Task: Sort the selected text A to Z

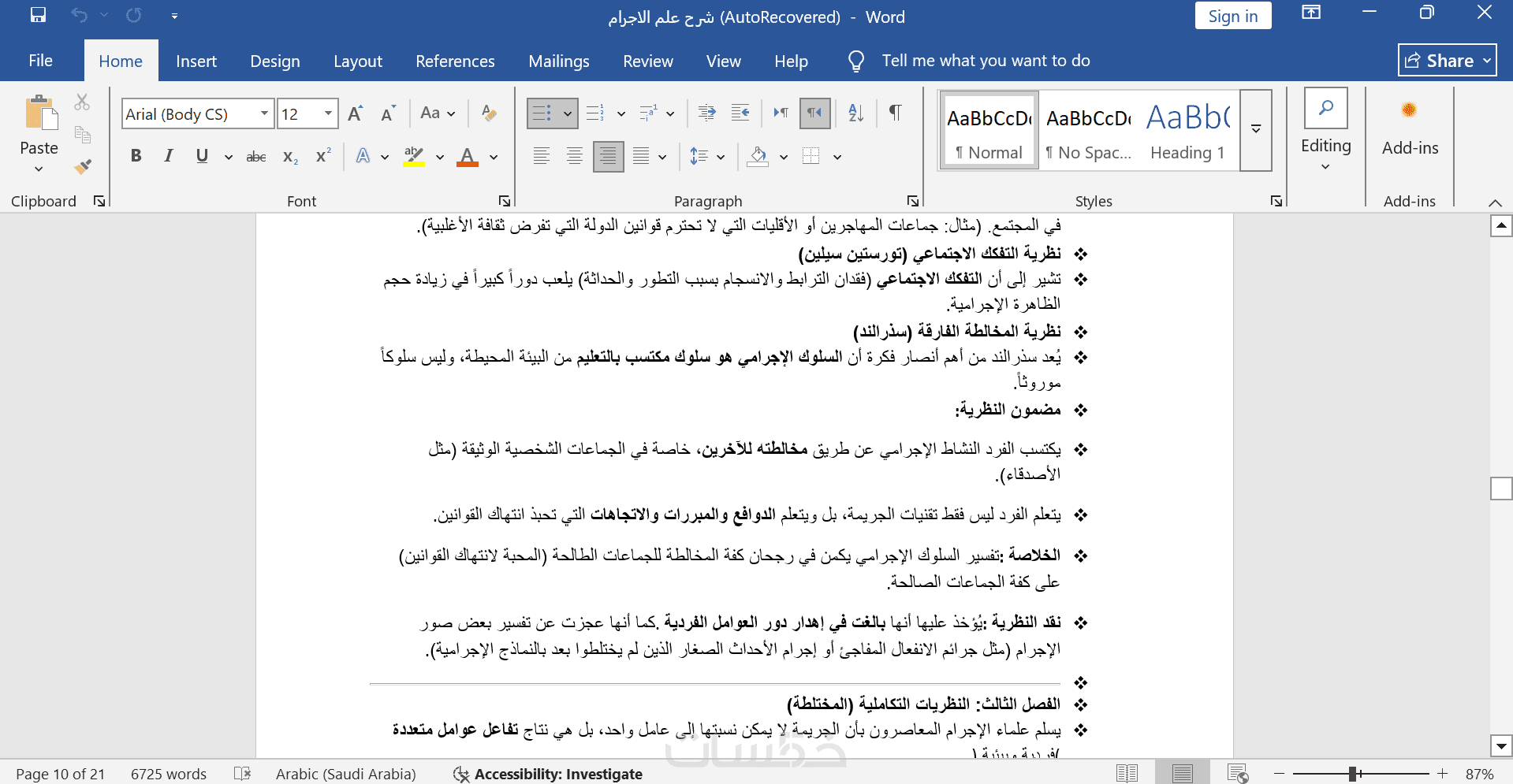Action: click(x=855, y=113)
